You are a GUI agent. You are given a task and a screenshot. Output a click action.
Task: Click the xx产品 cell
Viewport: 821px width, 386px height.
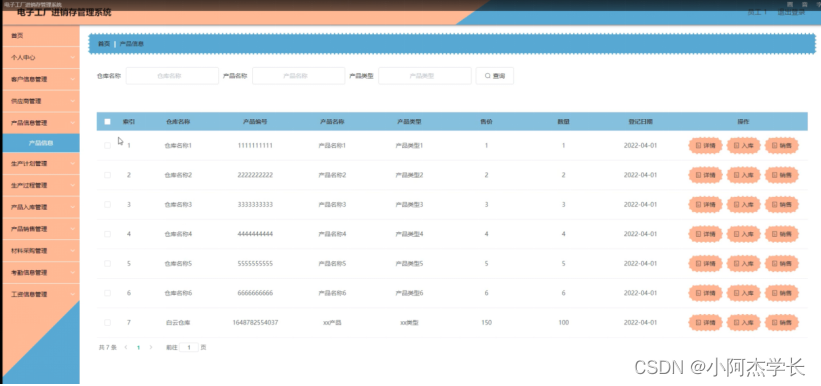[332, 323]
